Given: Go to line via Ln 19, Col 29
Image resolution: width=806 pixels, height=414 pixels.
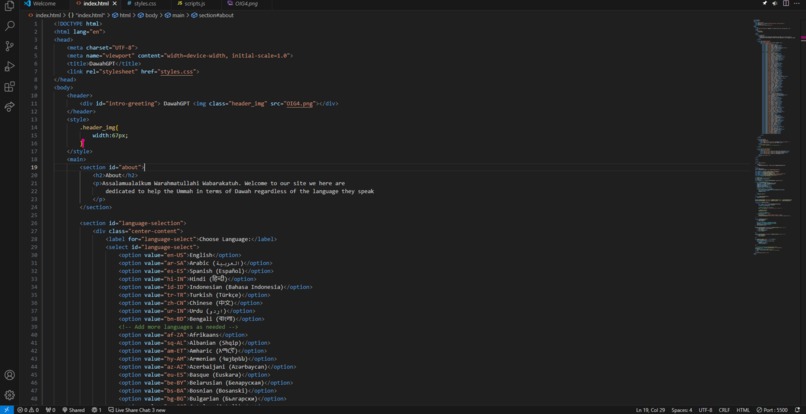Looking at the screenshot, I should tap(649, 410).
